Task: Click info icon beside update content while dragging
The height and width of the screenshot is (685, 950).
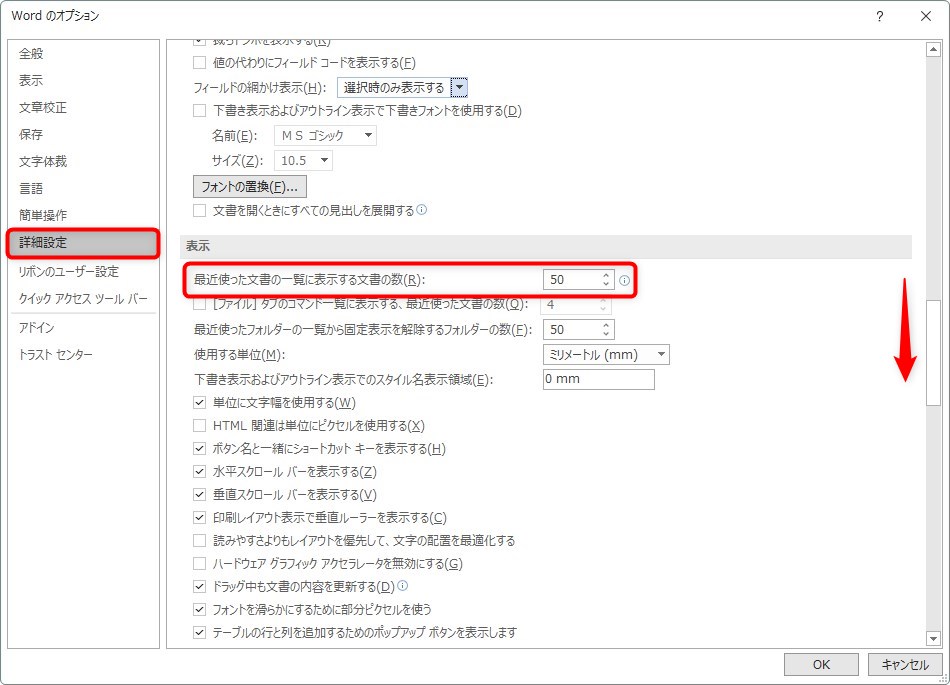Action: pos(403,586)
